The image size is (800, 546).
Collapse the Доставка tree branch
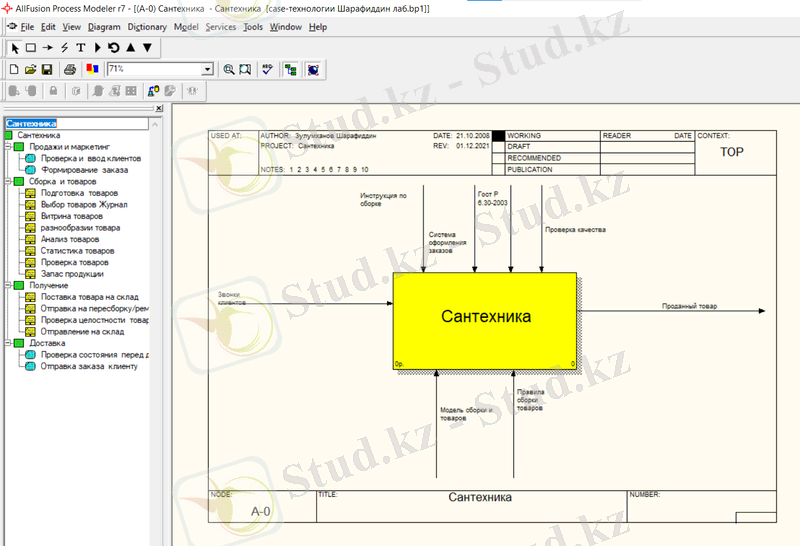click(8, 343)
